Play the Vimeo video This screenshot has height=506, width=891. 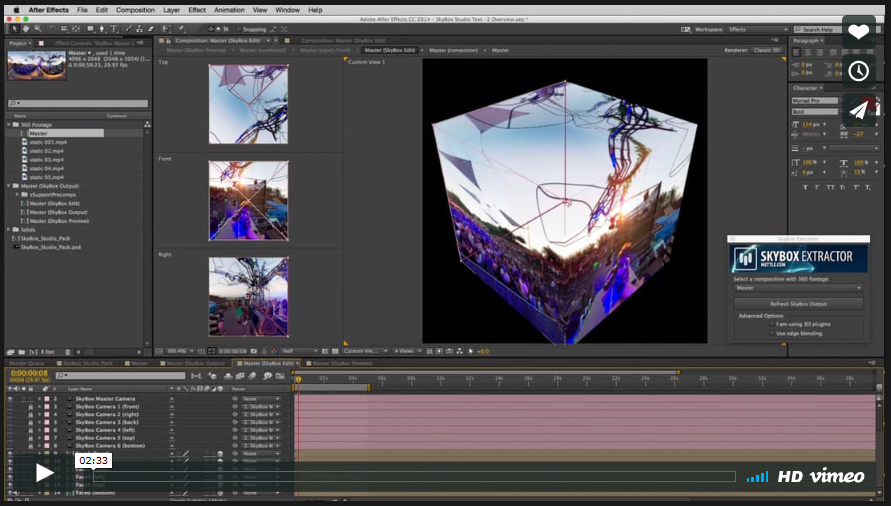[44, 473]
